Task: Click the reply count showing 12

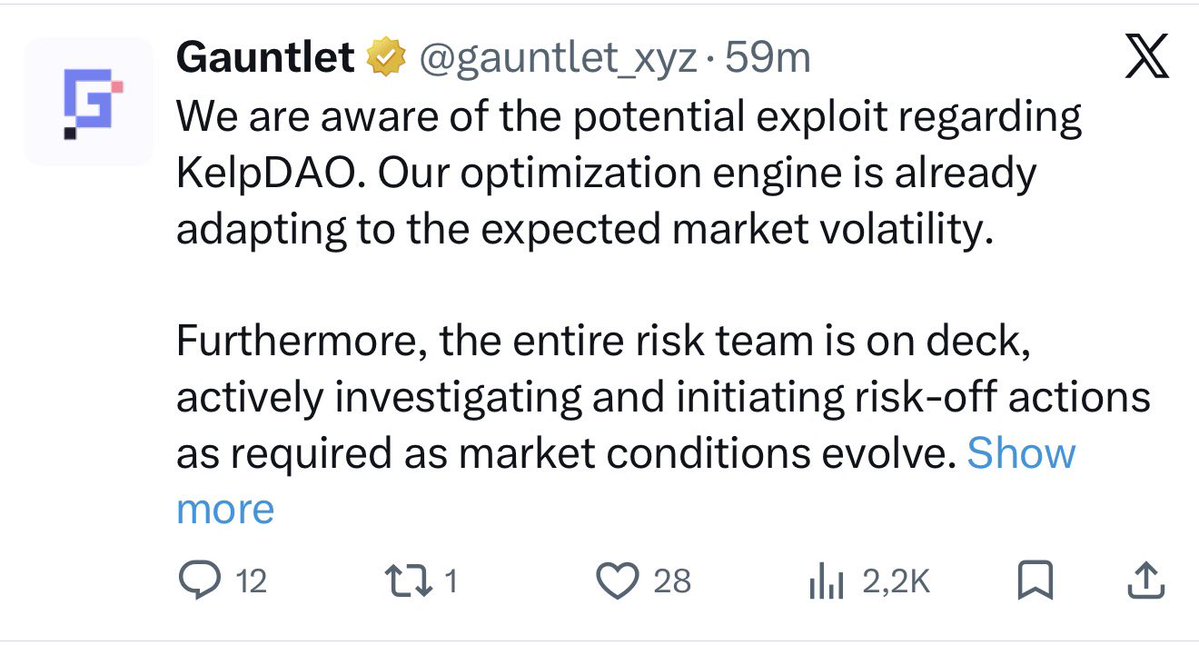Action: [251, 581]
